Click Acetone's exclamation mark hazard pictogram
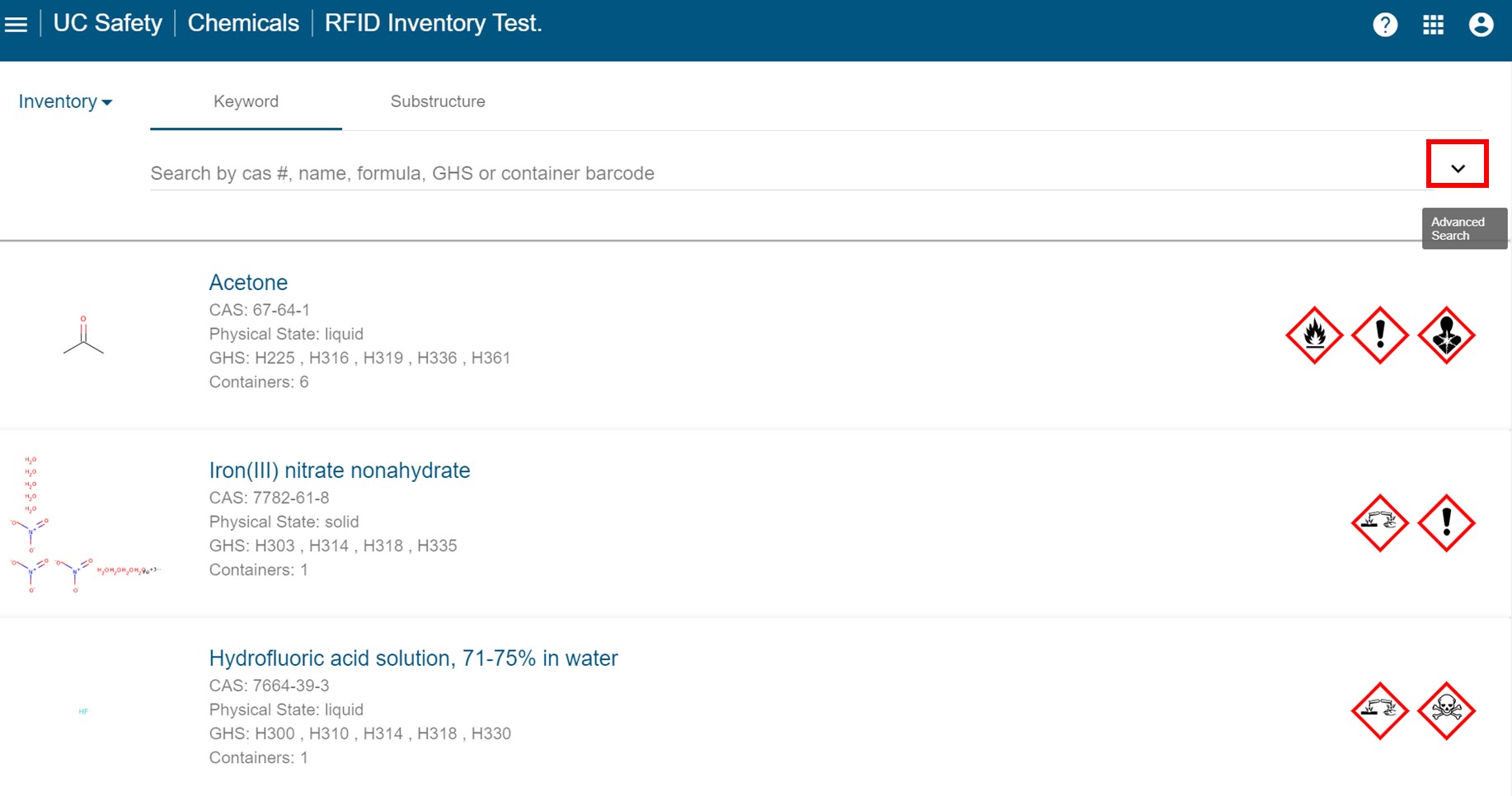This screenshot has height=796, width=1512. (x=1380, y=335)
